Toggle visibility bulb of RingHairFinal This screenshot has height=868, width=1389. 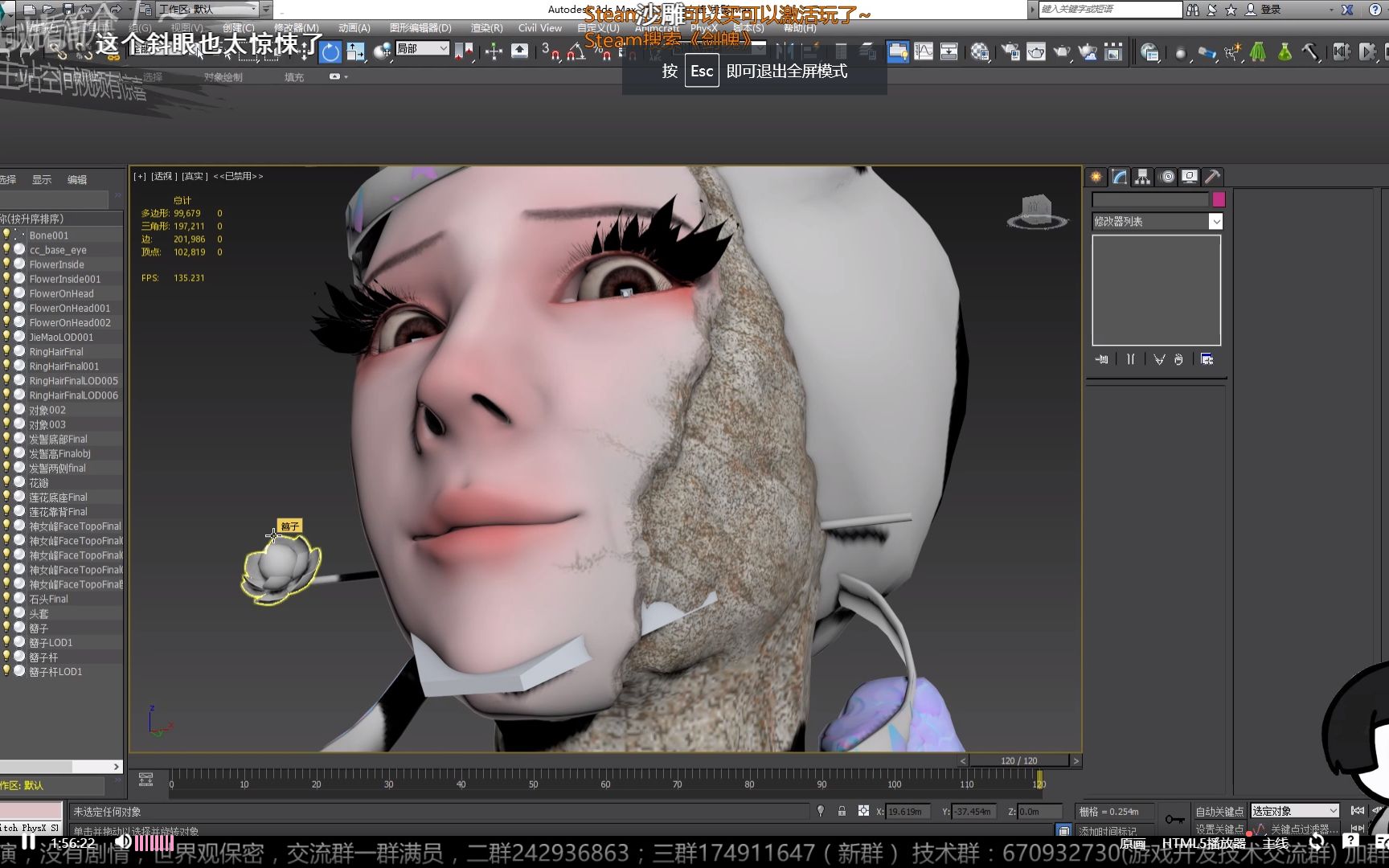coord(6,351)
